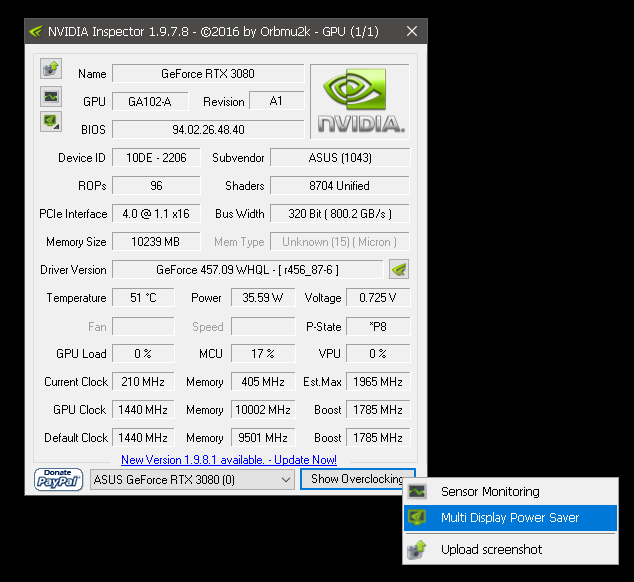Click the upload screenshot camera icon beside Name

(x=51, y=68)
